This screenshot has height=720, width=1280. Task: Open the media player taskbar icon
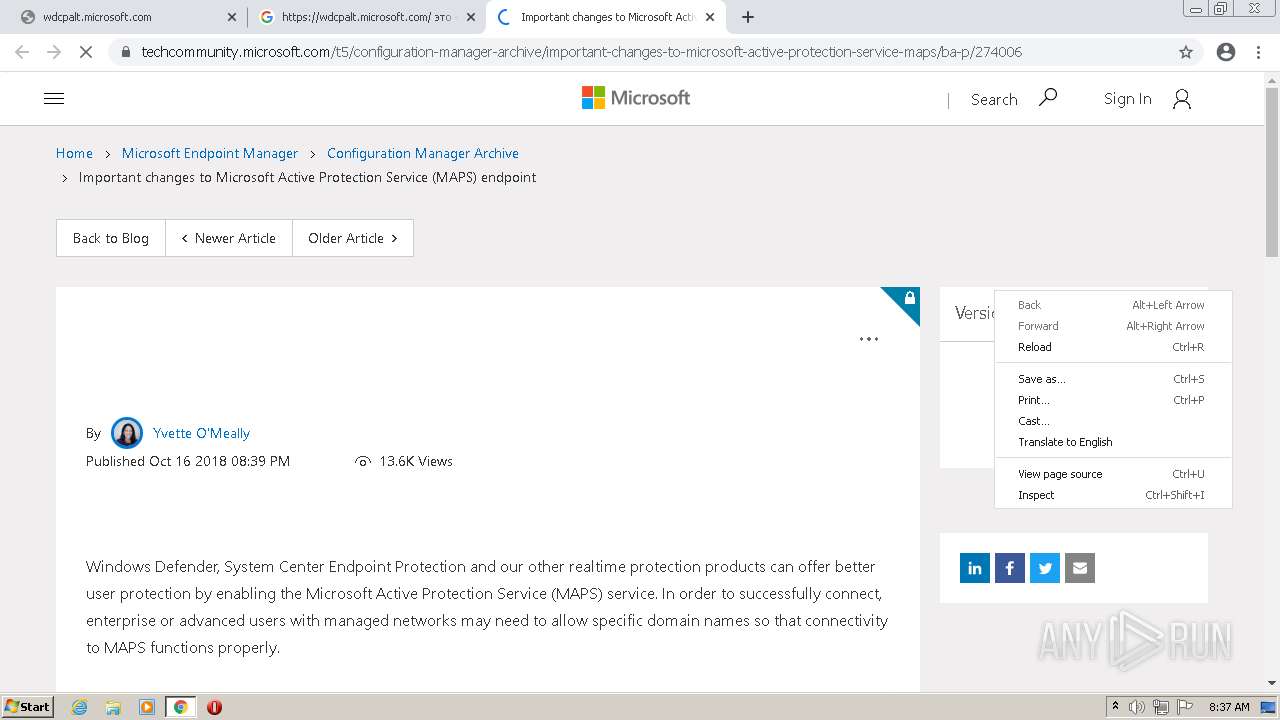pos(147,707)
